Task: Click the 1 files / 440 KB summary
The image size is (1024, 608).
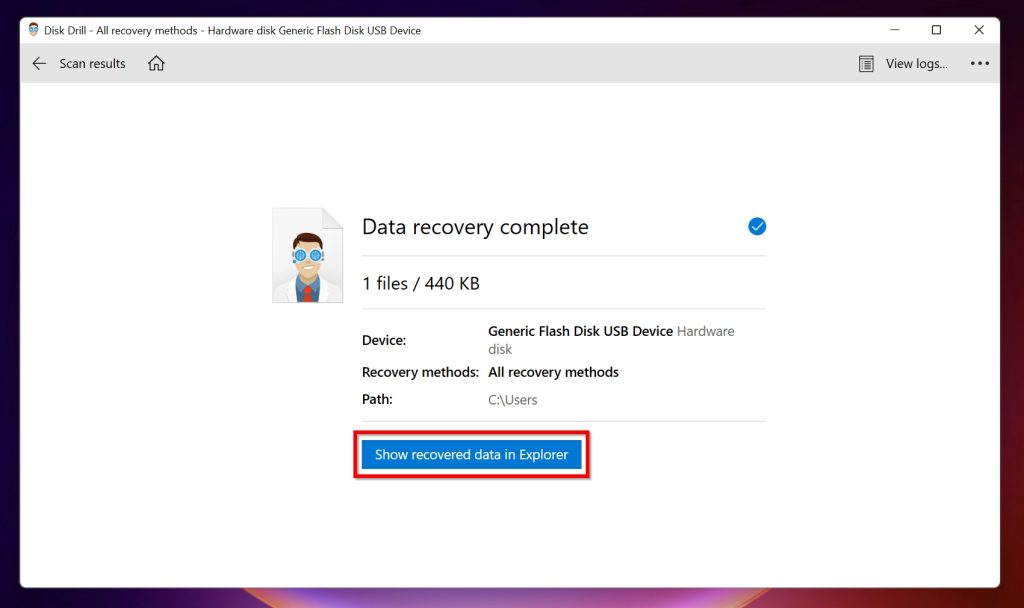Action: click(x=420, y=283)
